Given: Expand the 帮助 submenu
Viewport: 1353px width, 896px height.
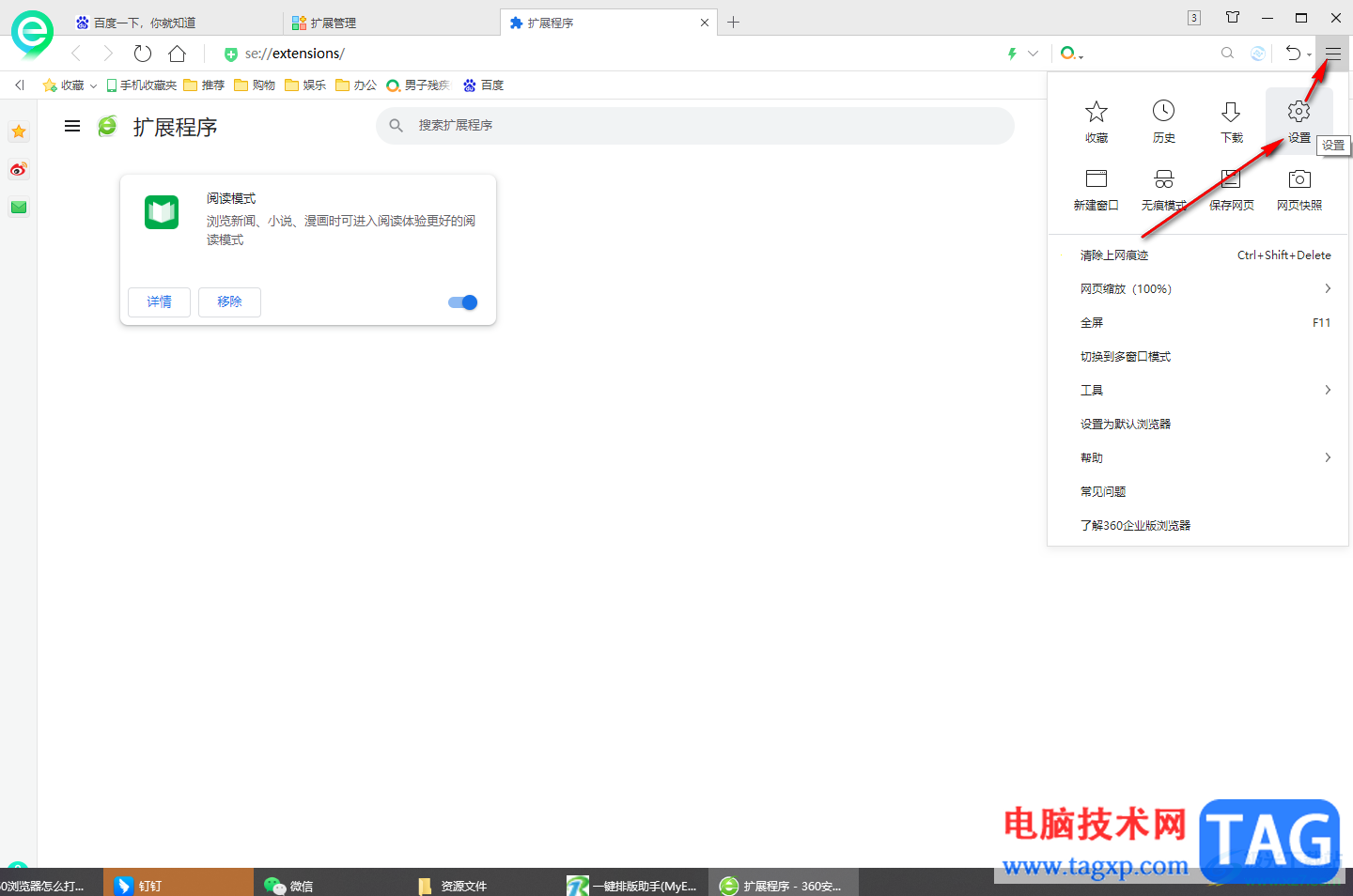Looking at the screenshot, I should coord(1091,457).
